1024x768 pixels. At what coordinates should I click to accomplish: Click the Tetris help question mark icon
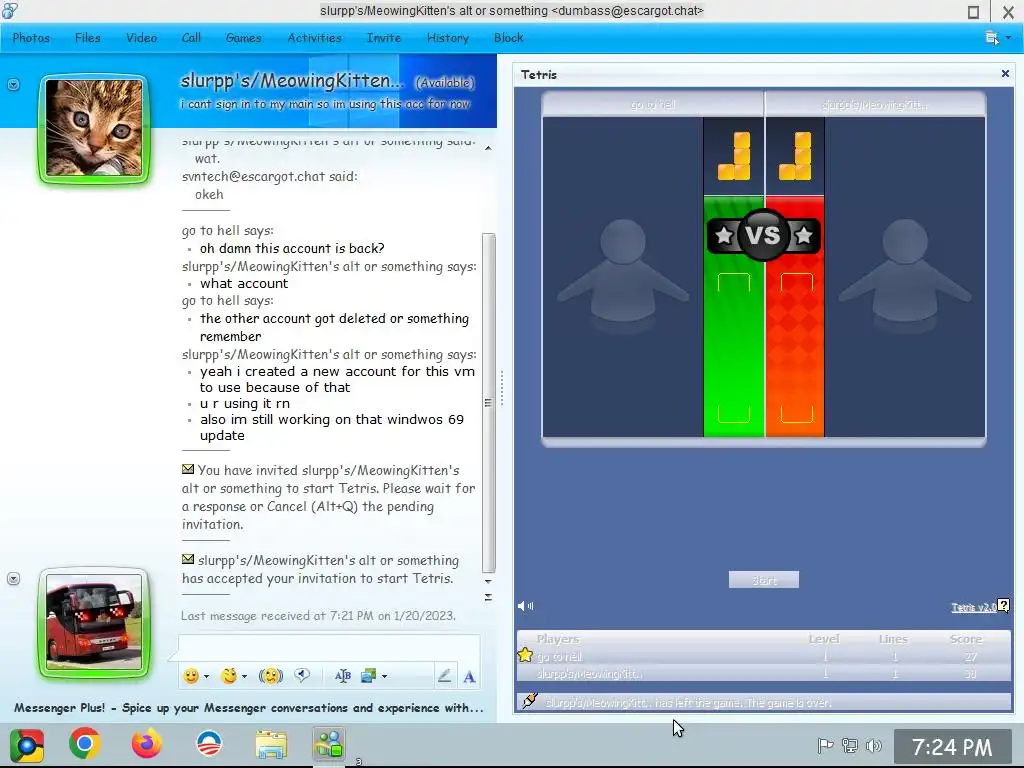click(1004, 606)
